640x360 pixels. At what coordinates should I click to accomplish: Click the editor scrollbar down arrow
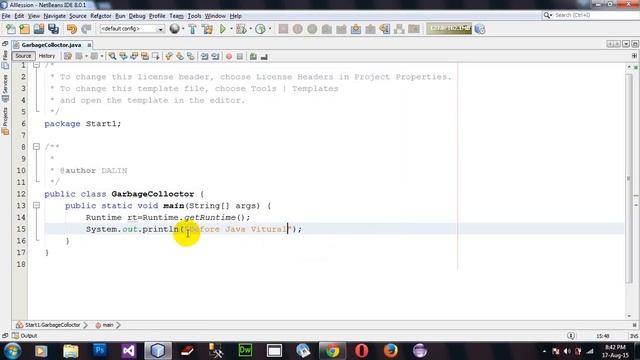[x=629, y=316]
